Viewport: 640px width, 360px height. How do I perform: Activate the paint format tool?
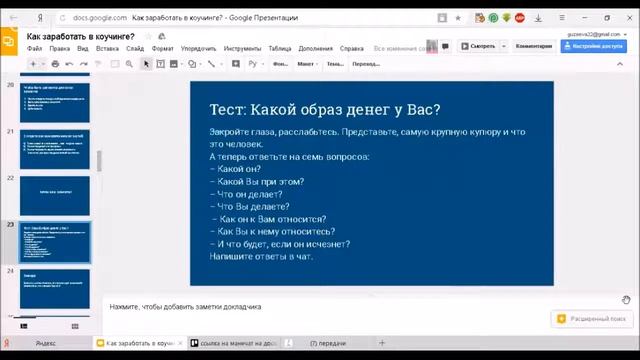[98, 64]
